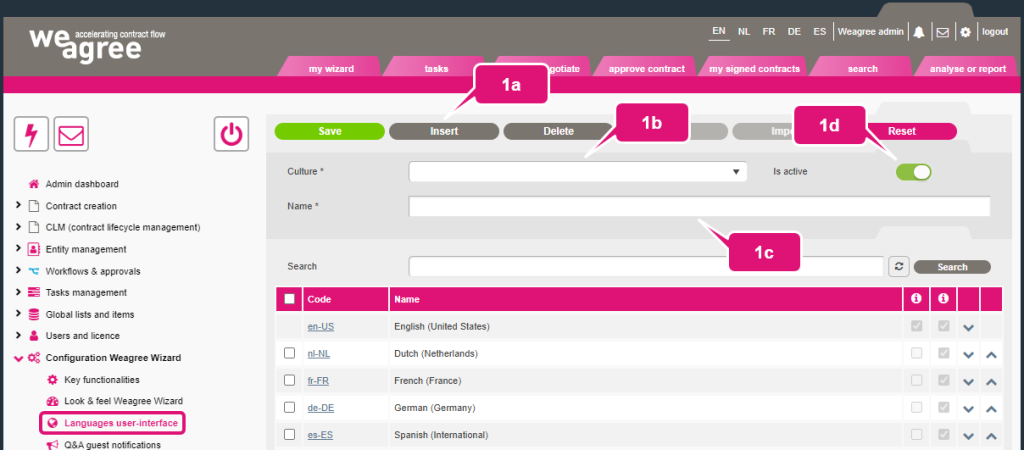Expand Global lists and items node
The image size is (1024, 450).
[x=18, y=314]
